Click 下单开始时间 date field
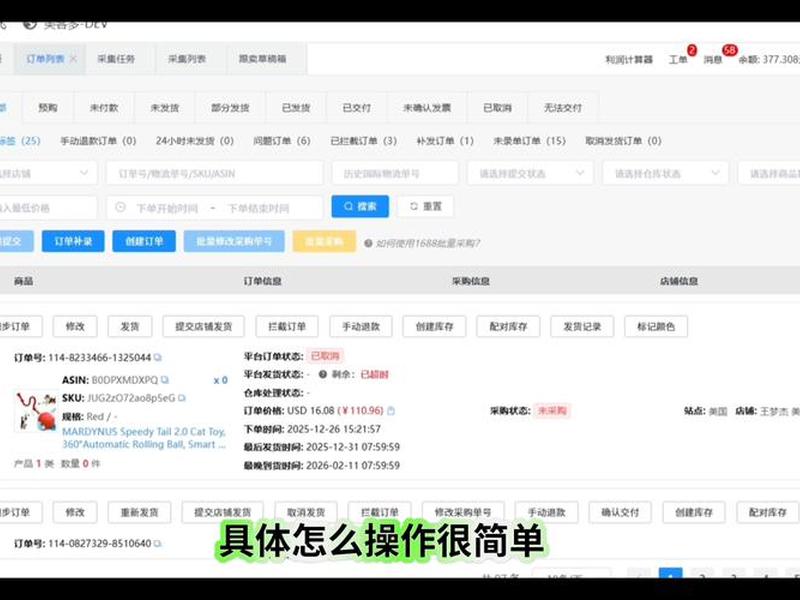This screenshot has width=800, height=600. click(x=167, y=208)
